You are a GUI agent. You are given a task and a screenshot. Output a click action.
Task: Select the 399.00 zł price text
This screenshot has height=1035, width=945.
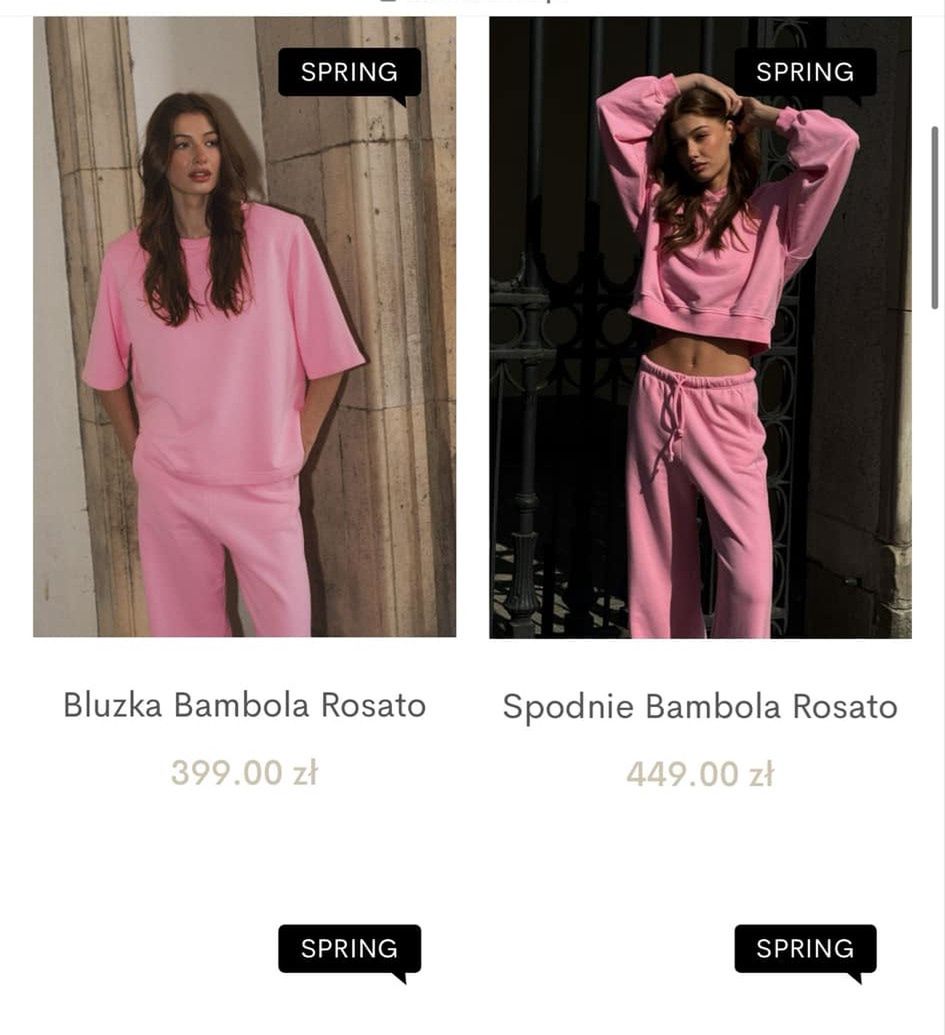click(244, 773)
